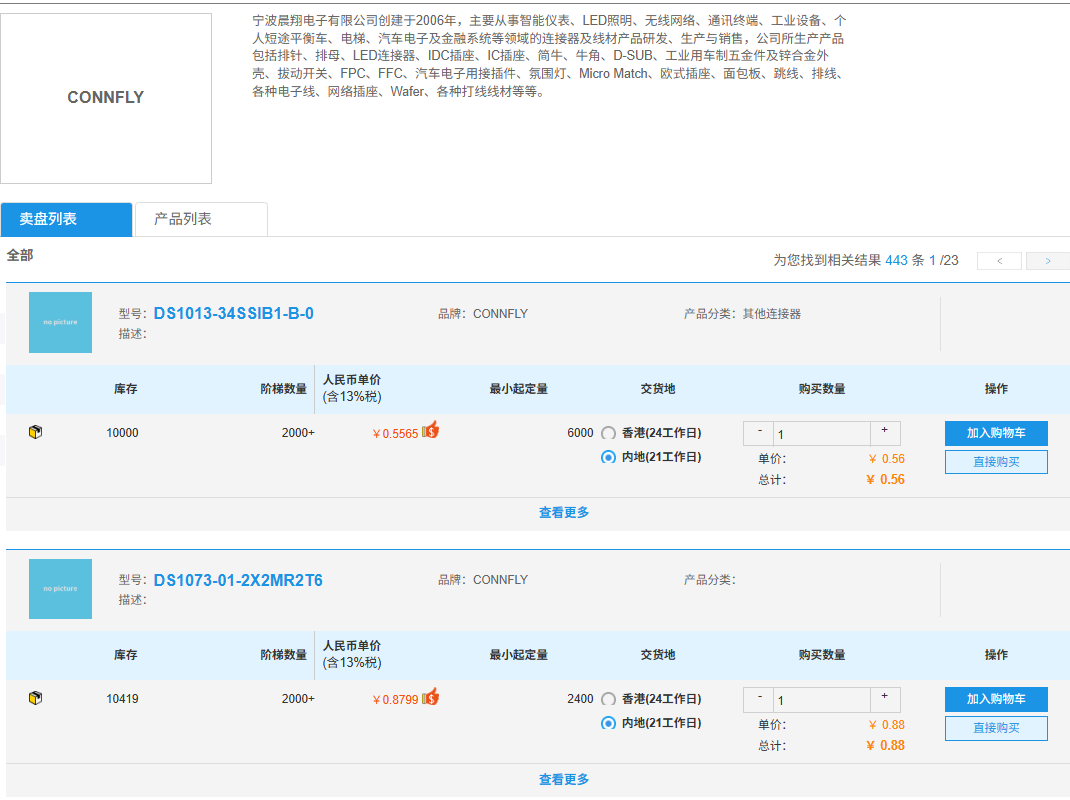Viewport: 1070px width, 800px height.
Task: Click the no-picture thumbnail of DS1073-01-2X2MR2T6
Action: pos(60,588)
